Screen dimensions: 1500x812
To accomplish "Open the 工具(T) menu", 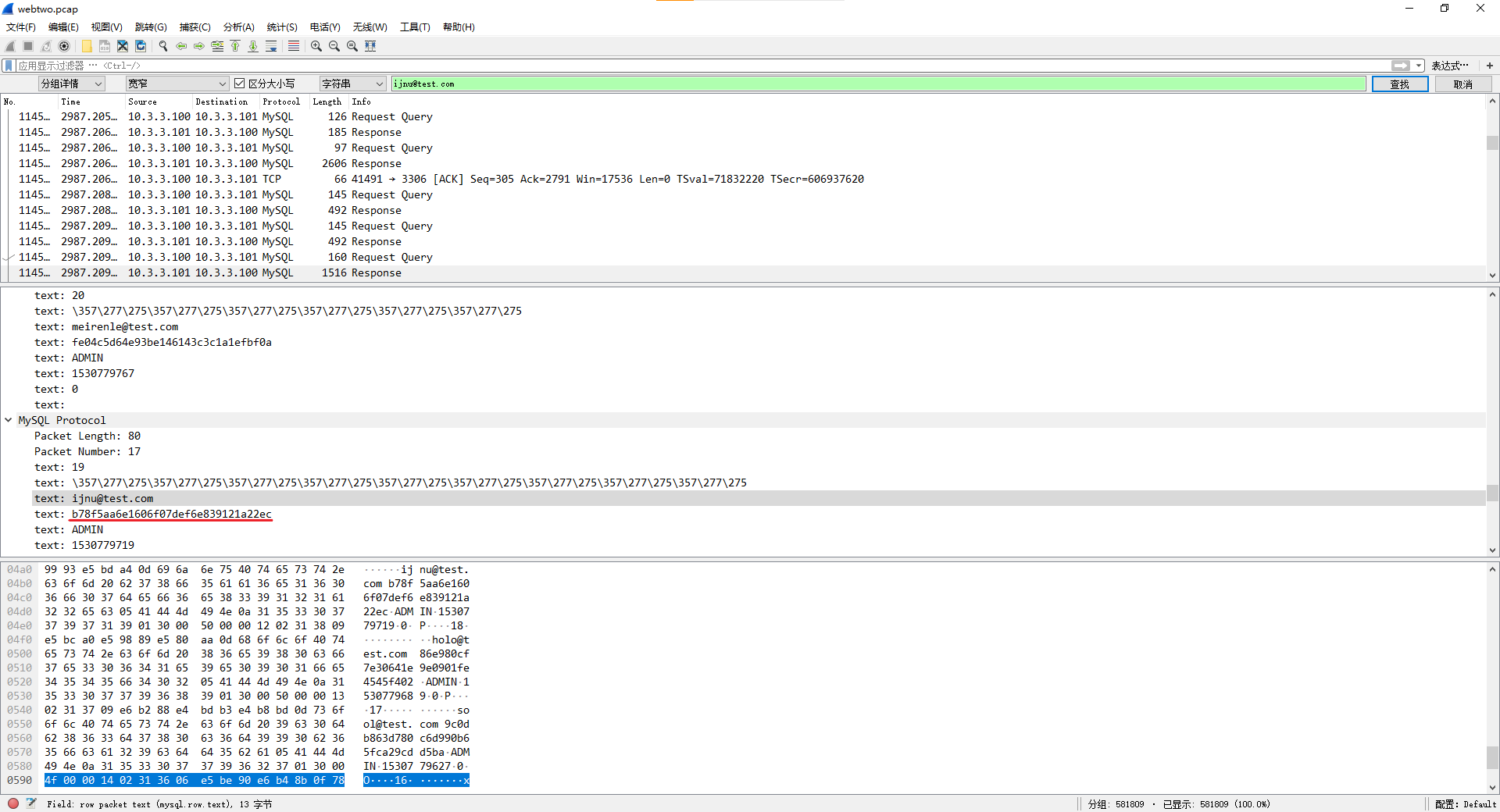I will coord(415,27).
